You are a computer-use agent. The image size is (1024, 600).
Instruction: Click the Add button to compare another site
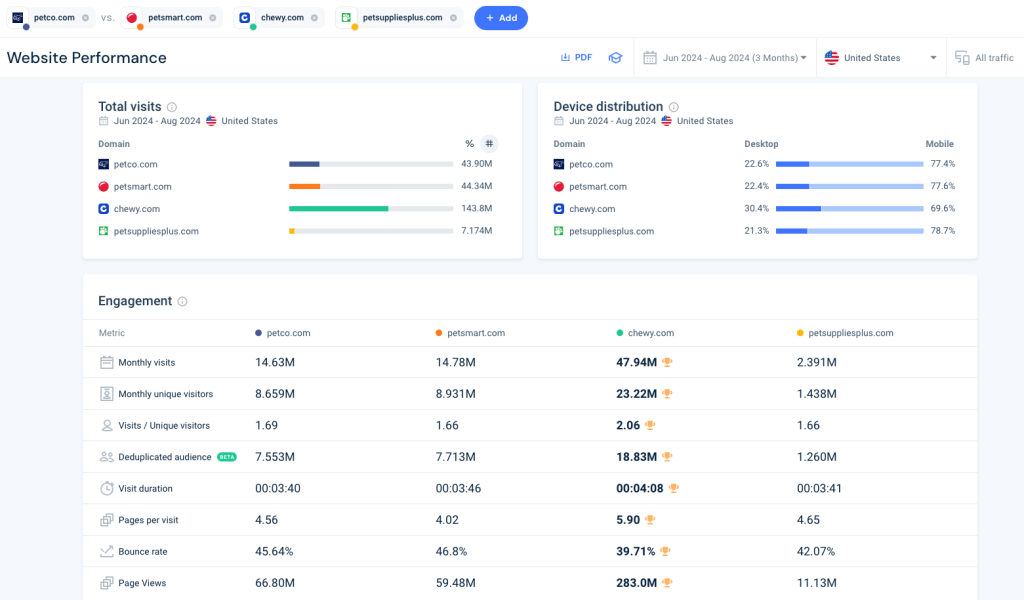point(501,18)
